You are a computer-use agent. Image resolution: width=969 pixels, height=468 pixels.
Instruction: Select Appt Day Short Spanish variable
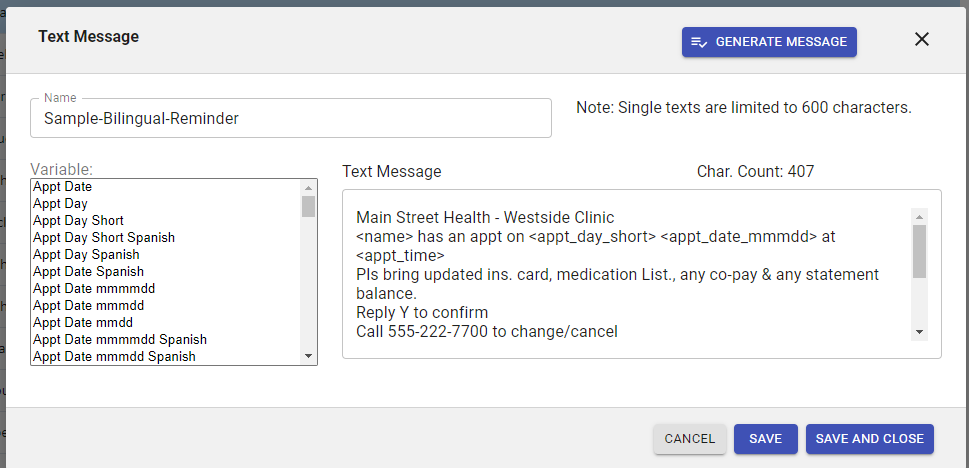click(104, 237)
